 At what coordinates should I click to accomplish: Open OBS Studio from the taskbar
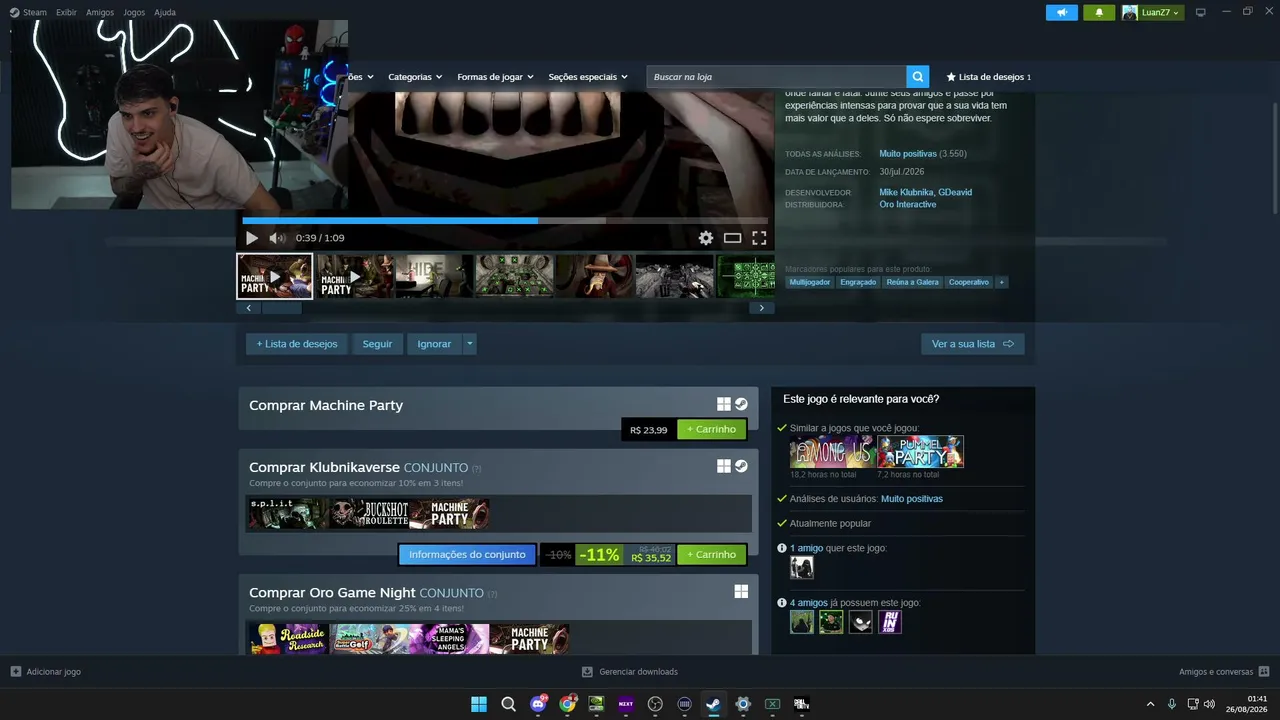coord(655,704)
